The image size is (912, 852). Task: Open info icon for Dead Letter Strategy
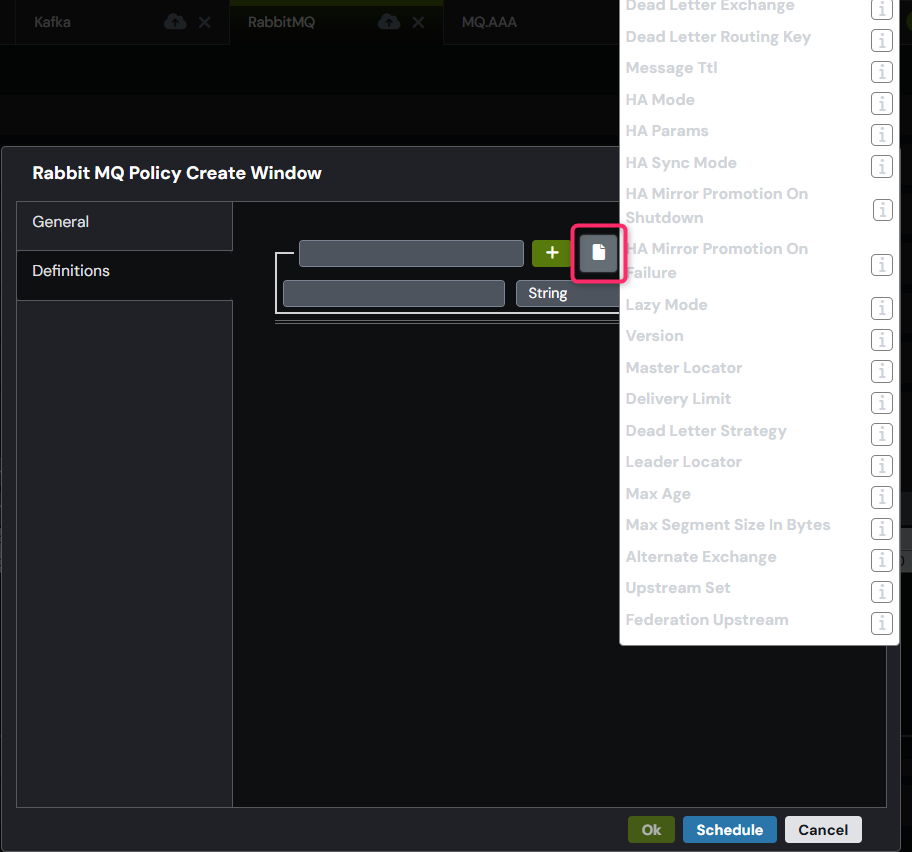tap(882, 434)
